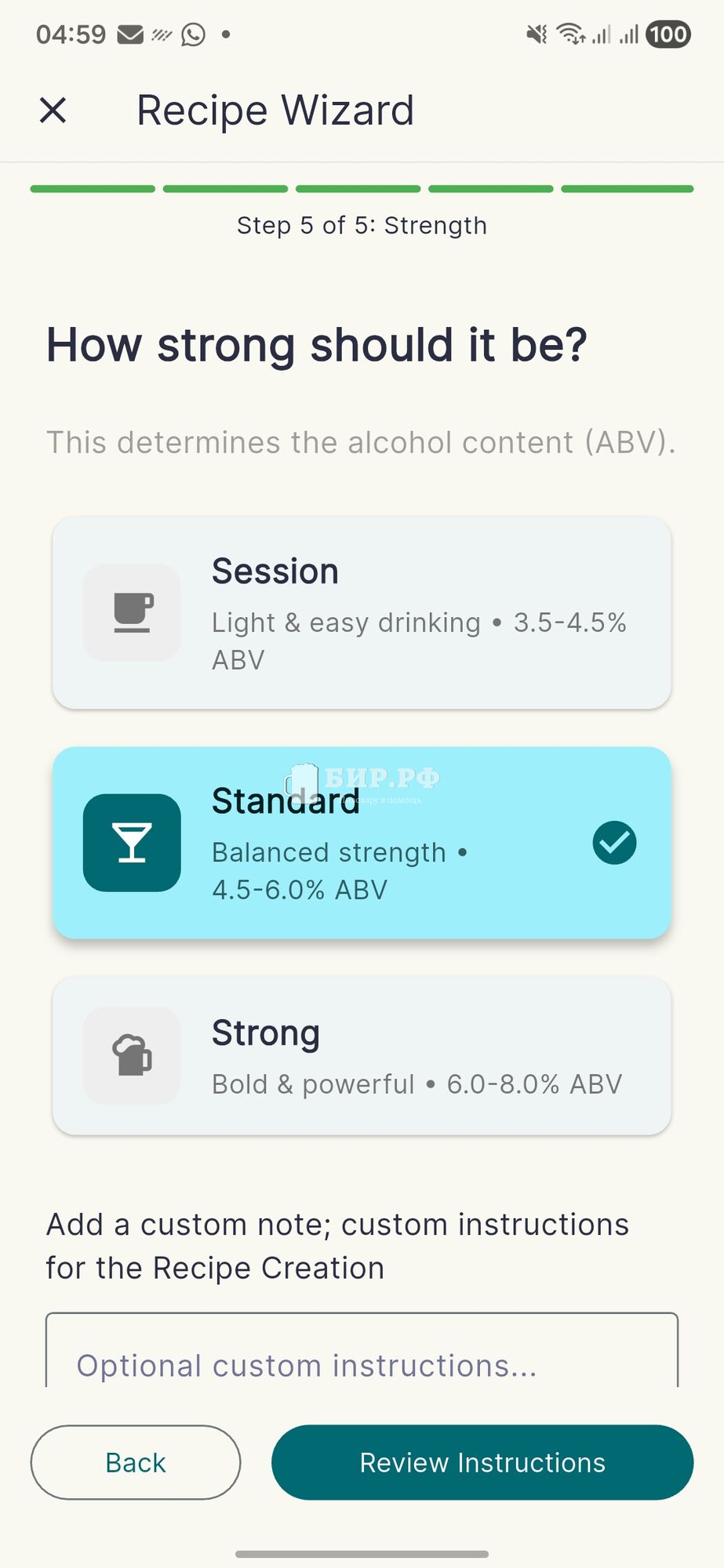Tap the Standard option title text
This screenshot has height=1568, width=724.
[x=286, y=801]
